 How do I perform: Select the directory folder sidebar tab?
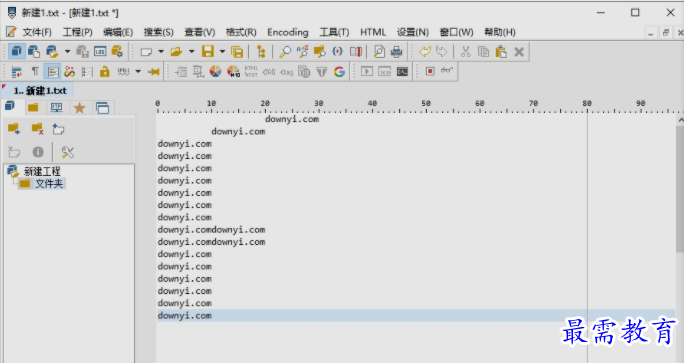[33, 107]
